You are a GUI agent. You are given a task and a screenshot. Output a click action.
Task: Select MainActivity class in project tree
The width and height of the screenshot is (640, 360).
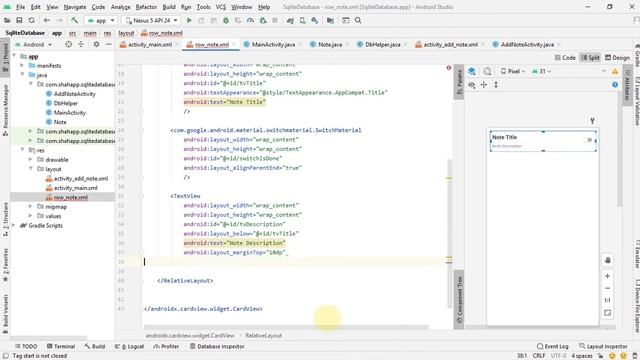pos(70,112)
